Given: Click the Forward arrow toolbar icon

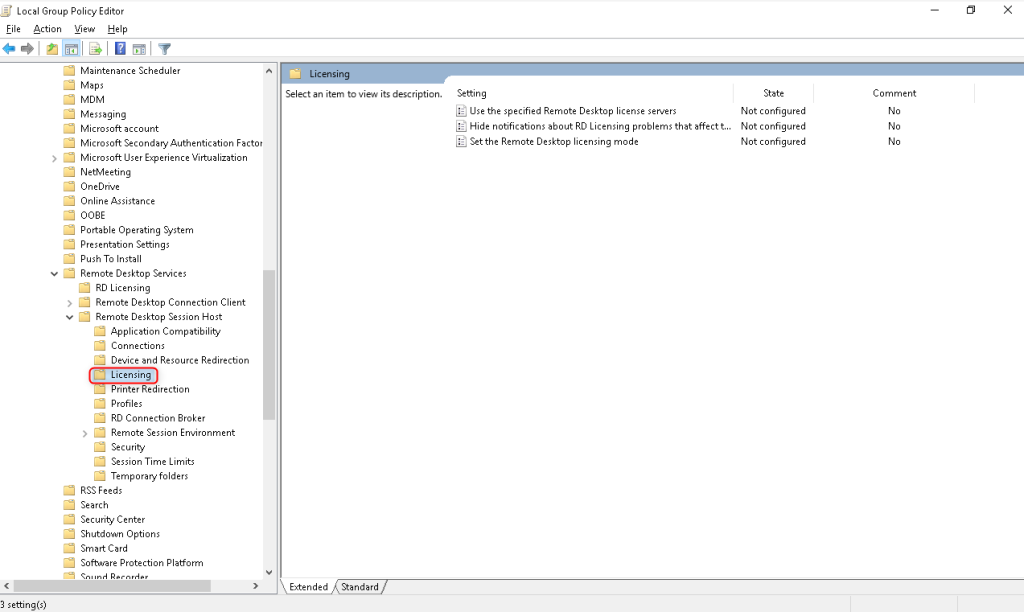Looking at the screenshot, I should 27,49.
